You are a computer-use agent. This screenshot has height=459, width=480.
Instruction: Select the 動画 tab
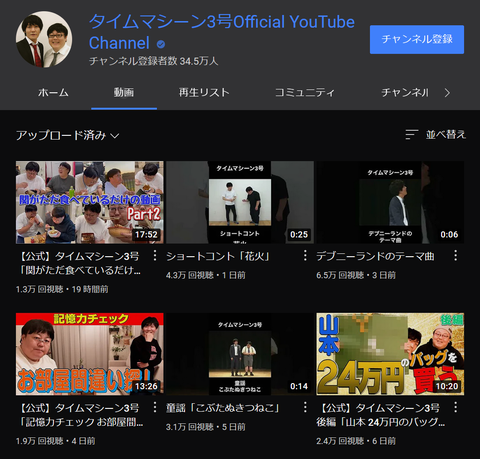click(x=124, y=92)
